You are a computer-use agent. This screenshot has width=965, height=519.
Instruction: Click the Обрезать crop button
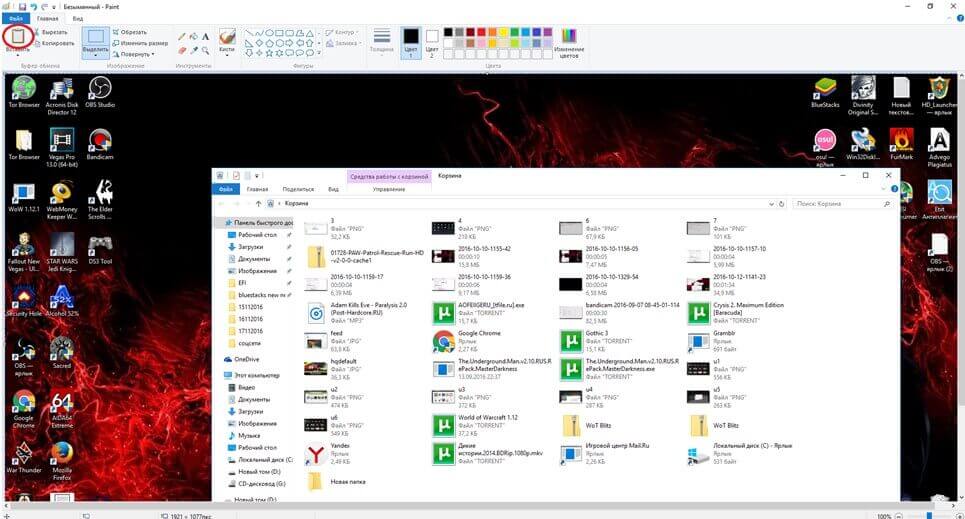[x=131, y=32]
